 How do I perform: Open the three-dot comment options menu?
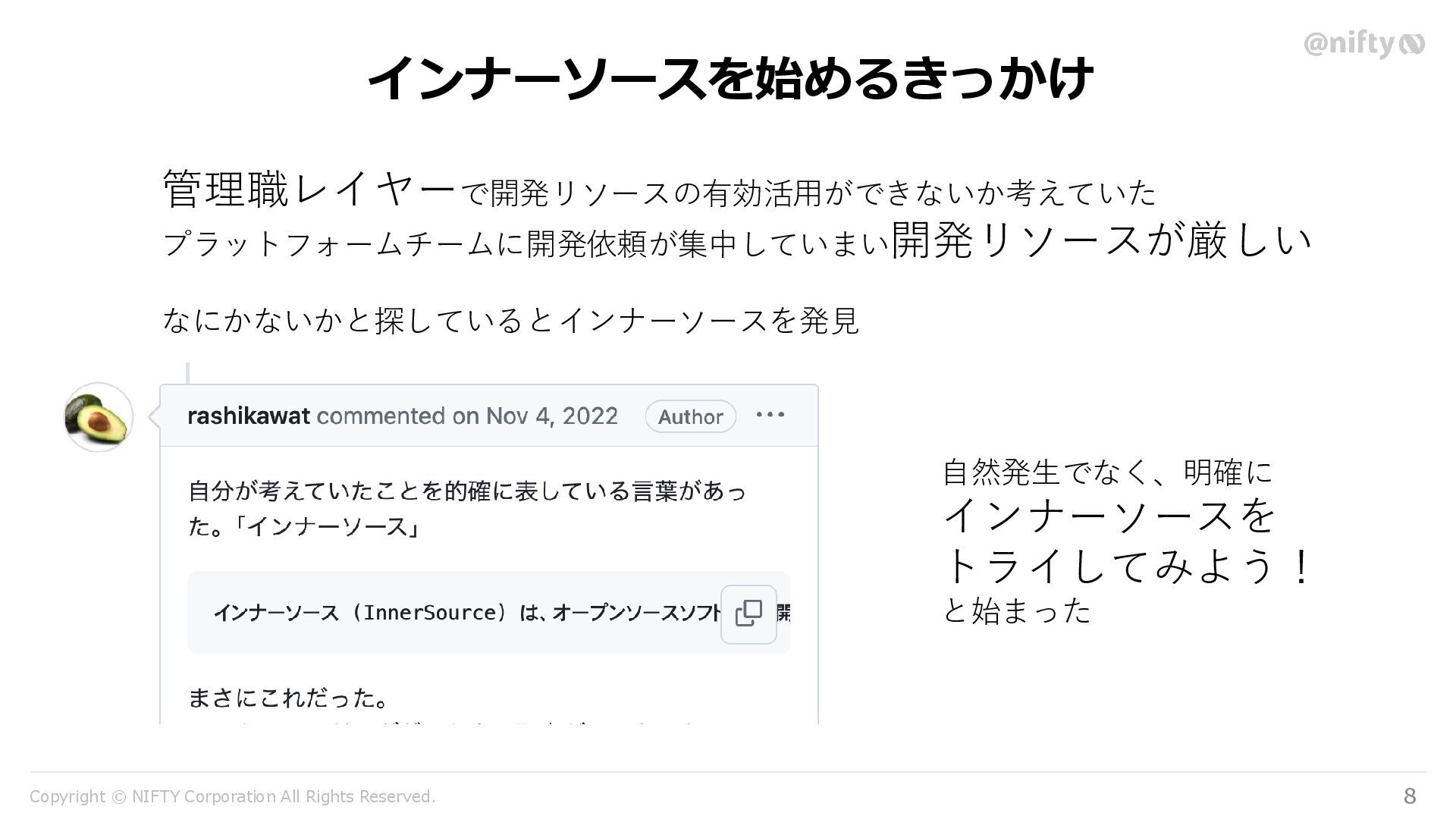click(770, 415)
